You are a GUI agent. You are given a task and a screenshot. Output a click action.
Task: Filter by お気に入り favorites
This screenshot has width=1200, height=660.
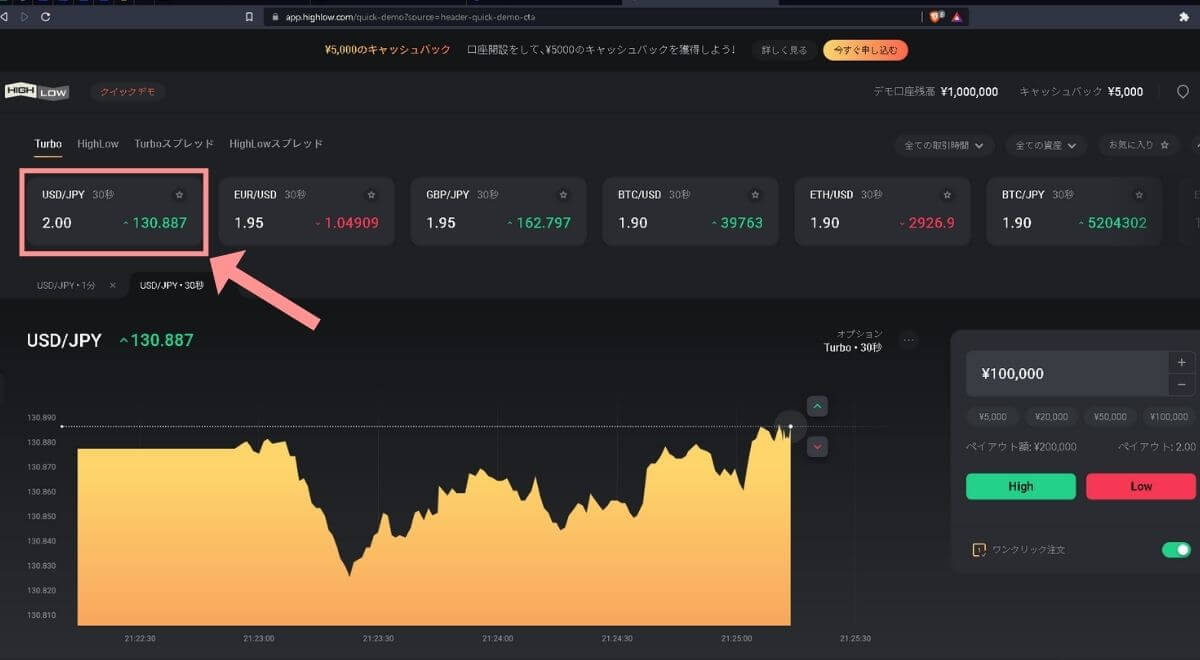point(1138,145)
